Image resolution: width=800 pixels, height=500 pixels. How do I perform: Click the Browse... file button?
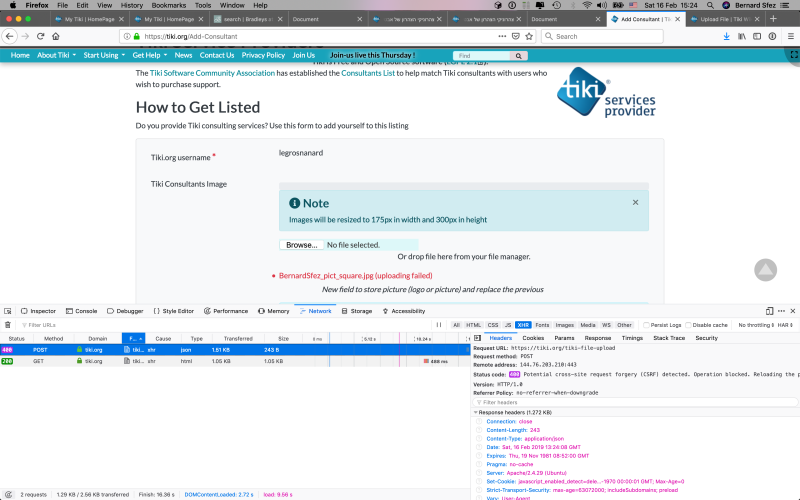[x=302, y=245]
